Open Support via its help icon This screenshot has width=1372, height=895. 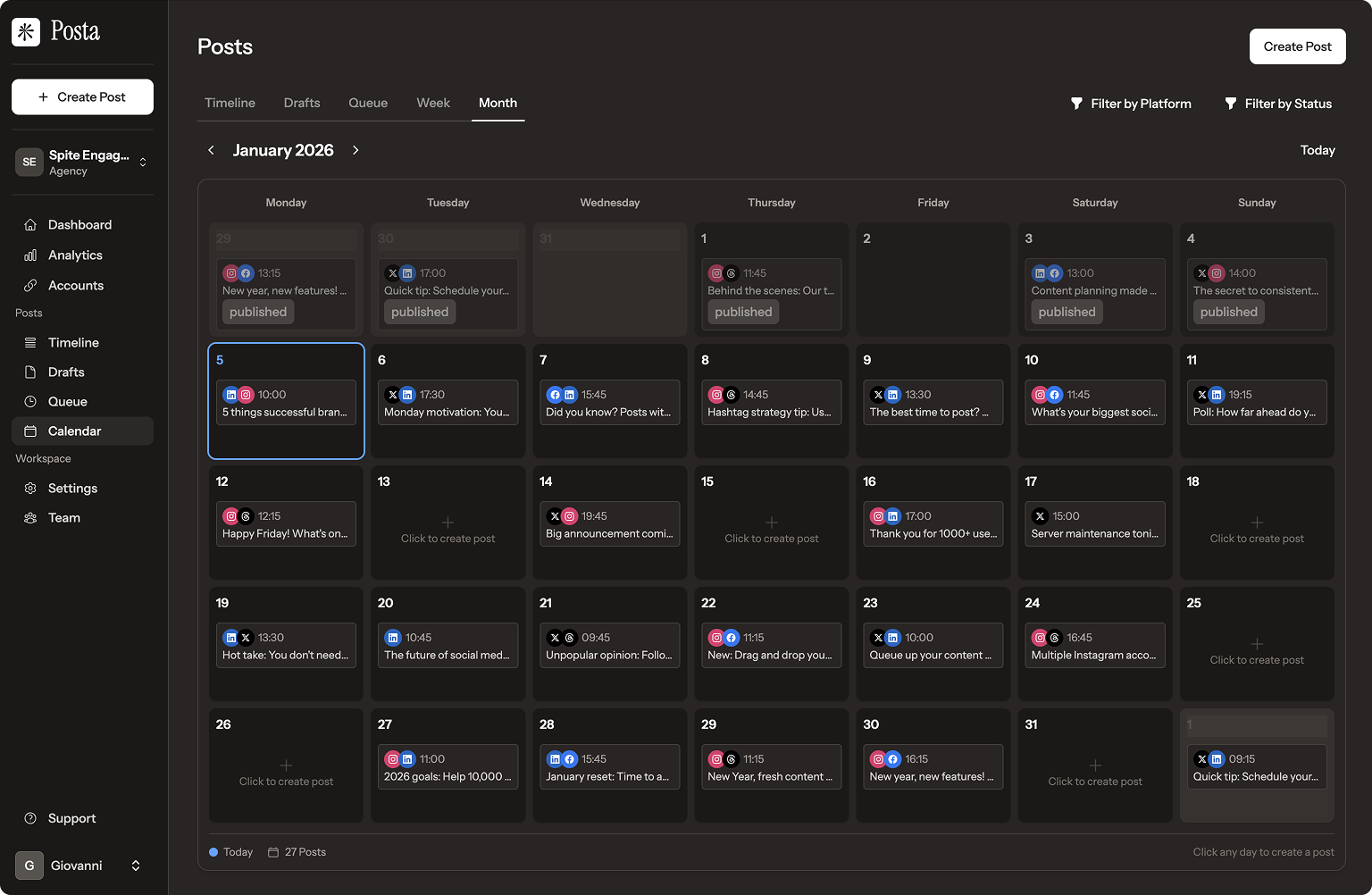pyautogui.click(x=30, y=818)
